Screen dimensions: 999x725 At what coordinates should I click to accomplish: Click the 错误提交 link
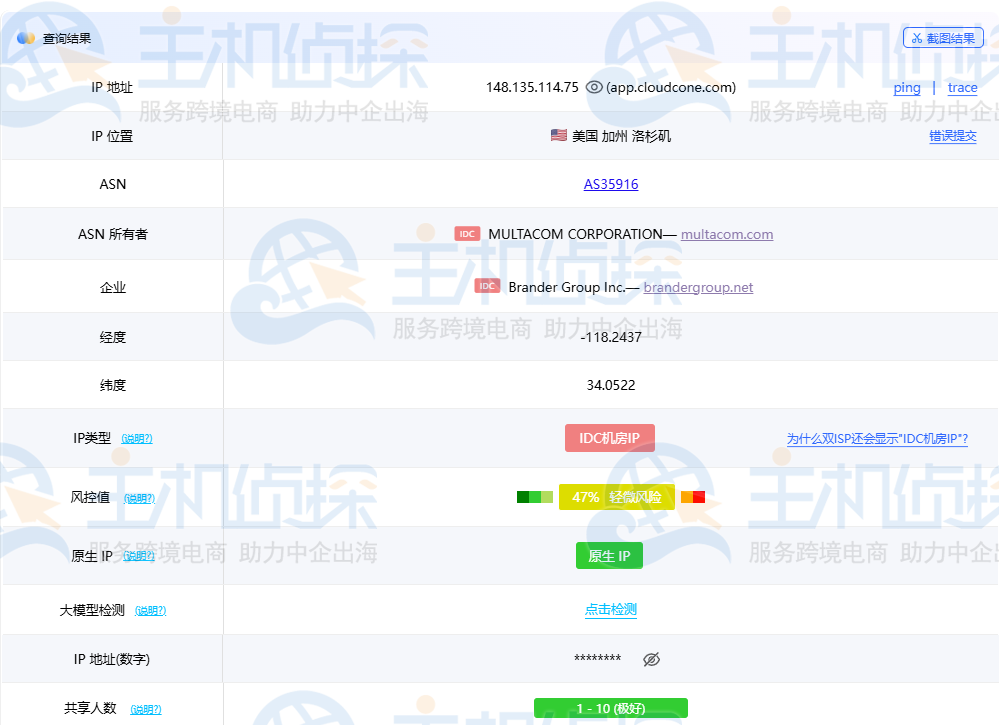(953, 136)
